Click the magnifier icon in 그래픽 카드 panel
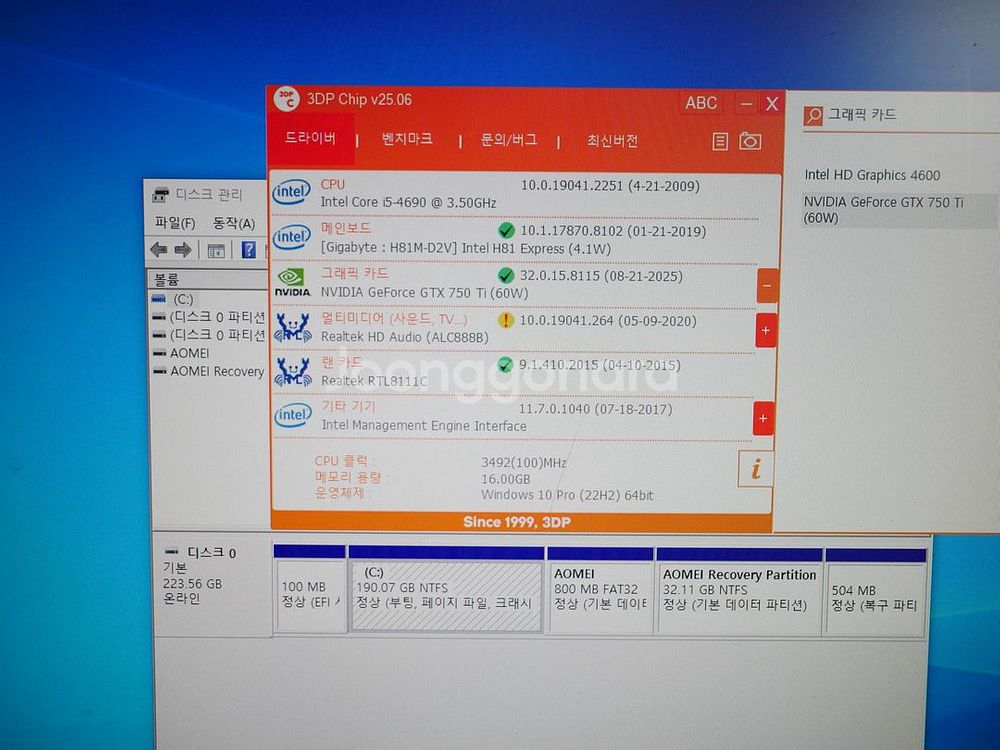 [813, 116]
